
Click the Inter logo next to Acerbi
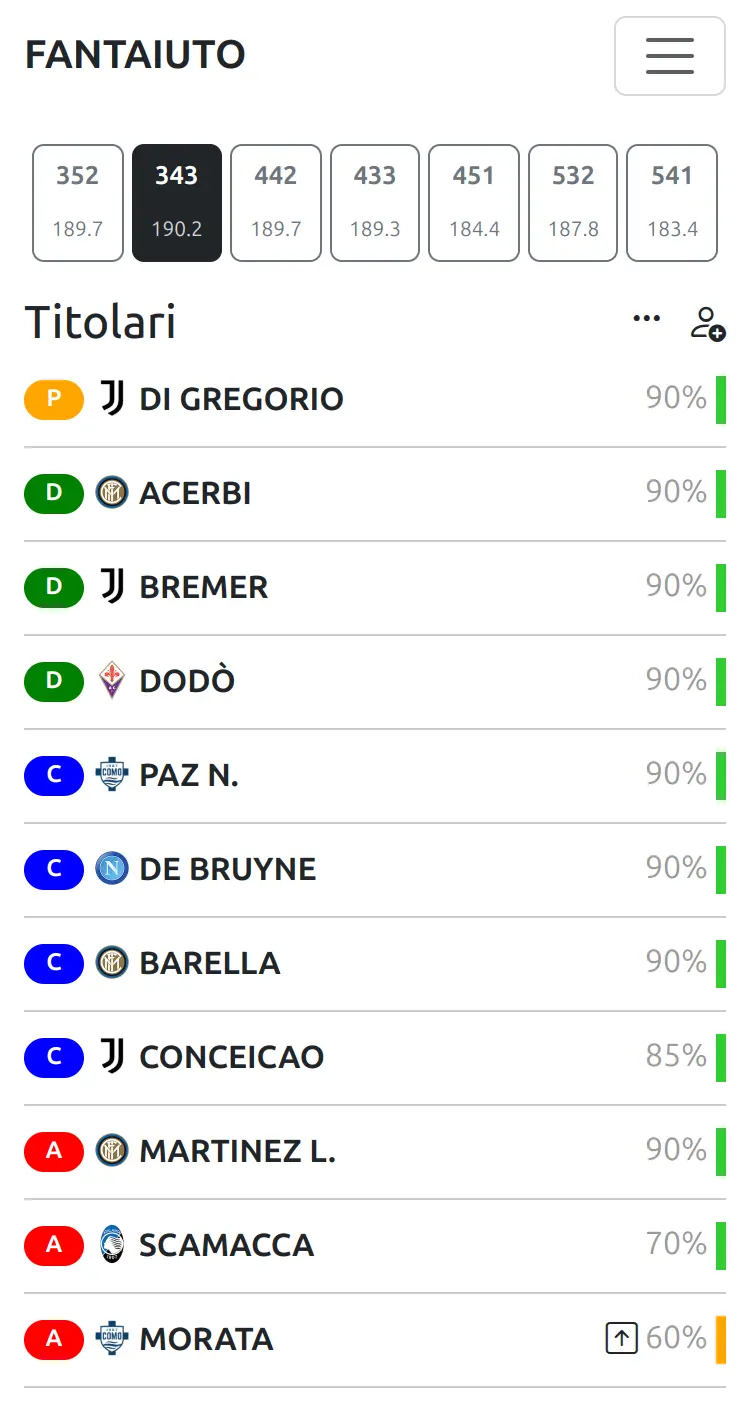coord(112,493)
